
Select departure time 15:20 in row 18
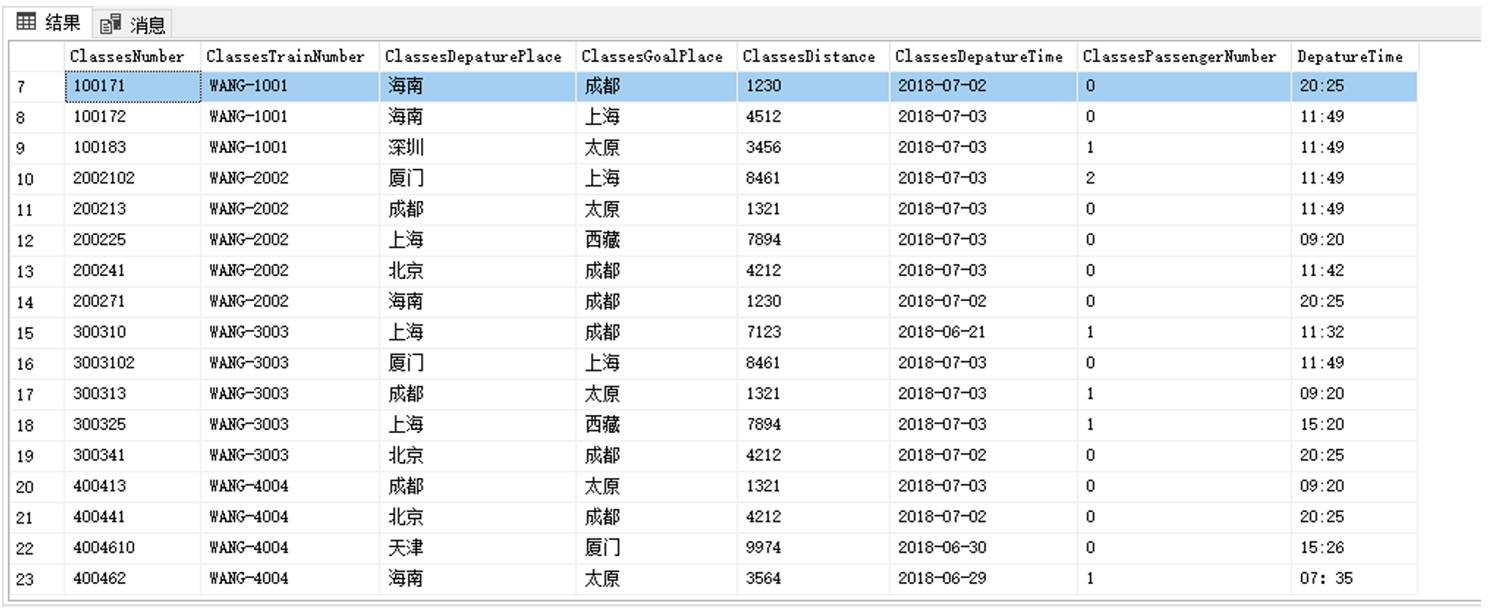(1354, 425)
